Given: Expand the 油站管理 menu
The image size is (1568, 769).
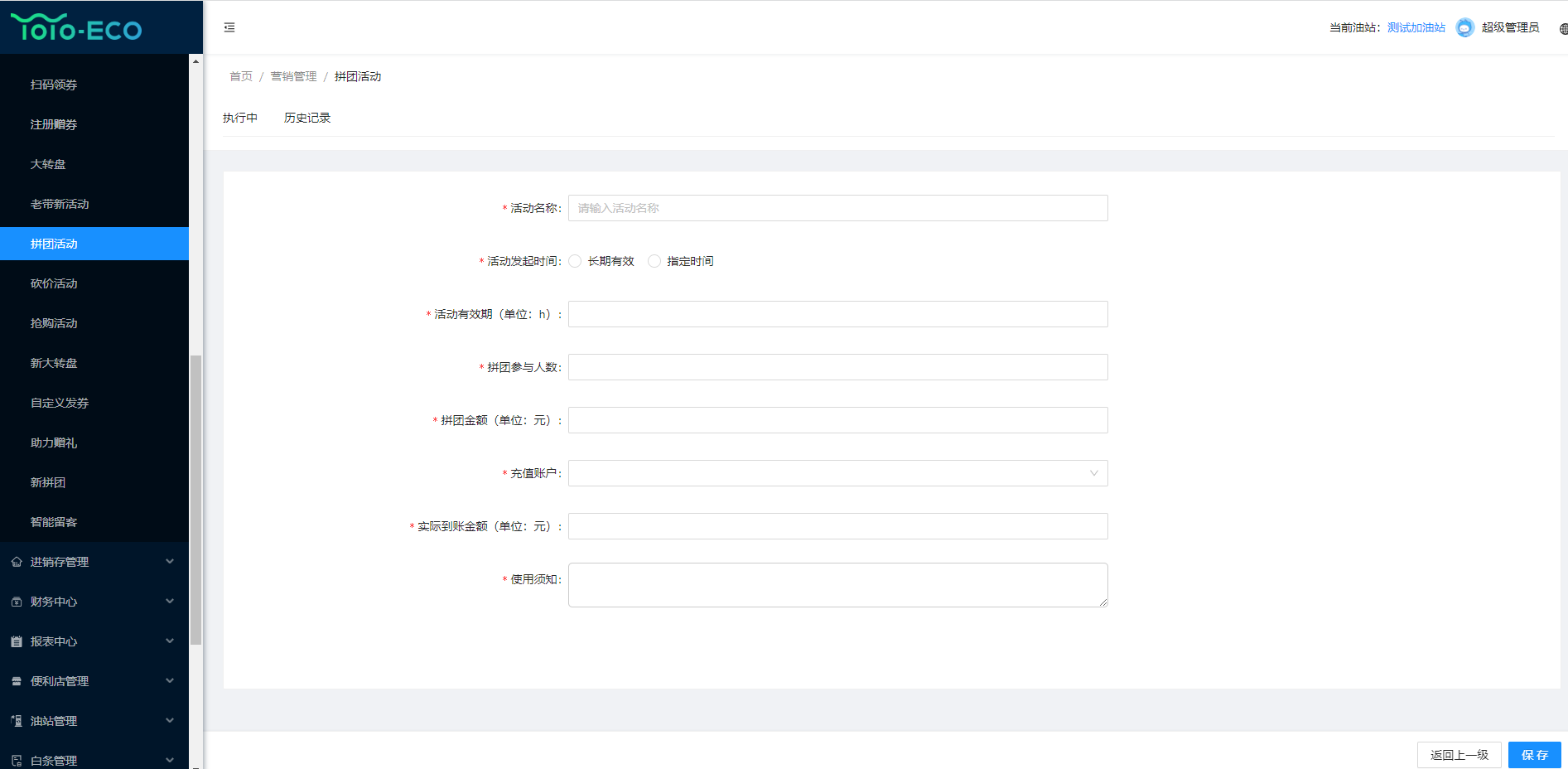Looking at the screenshot, I should coord(94,721).
